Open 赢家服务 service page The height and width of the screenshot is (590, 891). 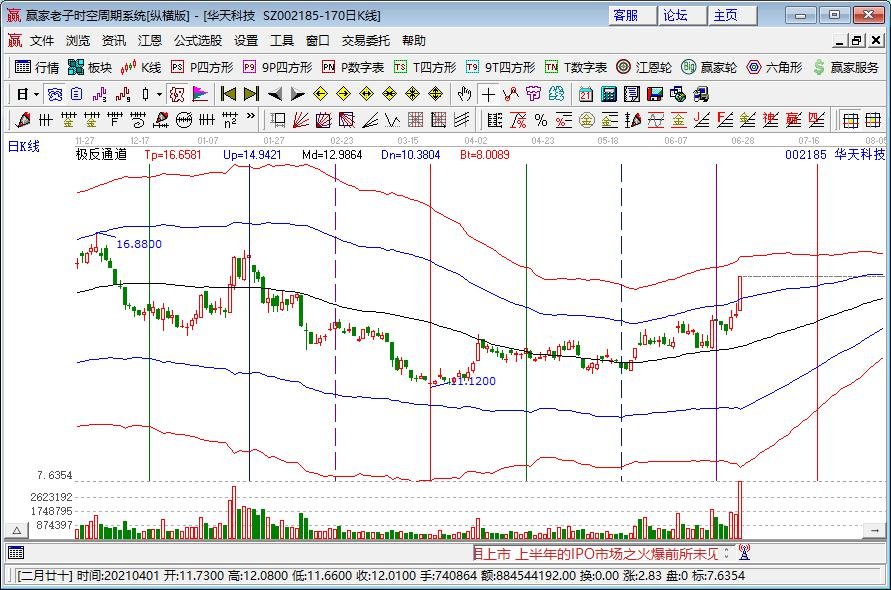[846, 68]
